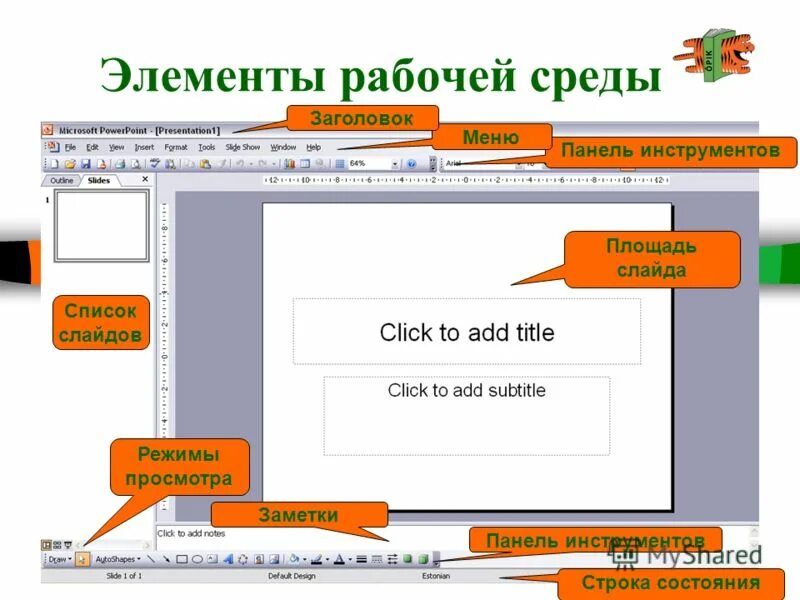This screenshot has width=800, height=600.
Task: Switch to the Outline tab
Action: tap(62, 180)
